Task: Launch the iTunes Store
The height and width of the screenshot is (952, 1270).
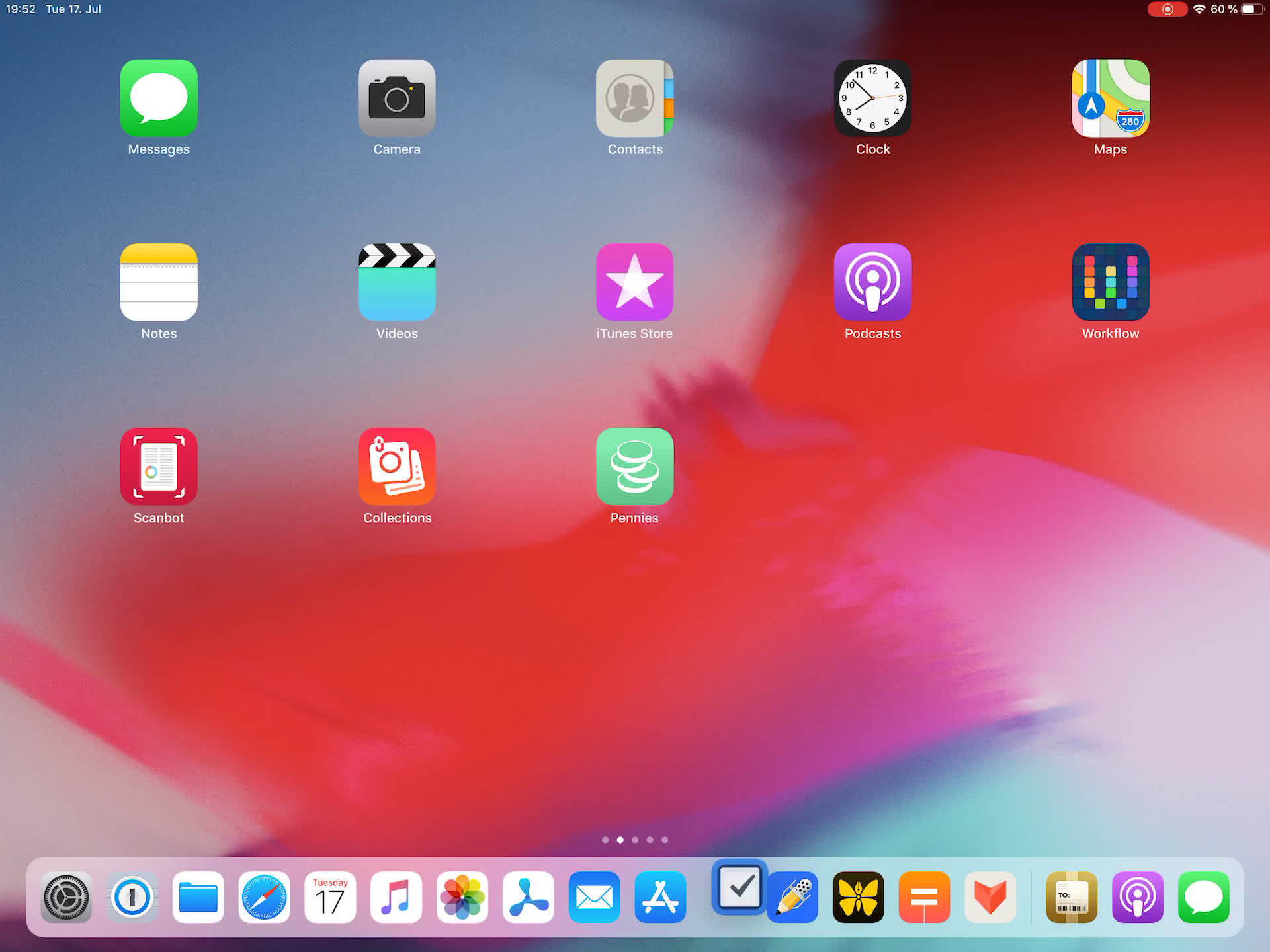Action: tap(634, 282)
